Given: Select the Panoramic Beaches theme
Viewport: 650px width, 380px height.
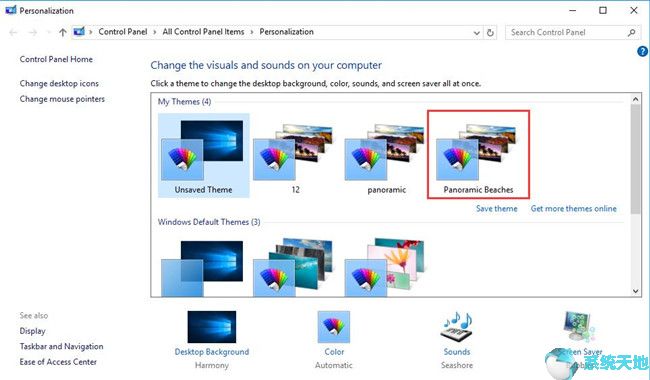Looking at the screenshot, I should (478, 154).
